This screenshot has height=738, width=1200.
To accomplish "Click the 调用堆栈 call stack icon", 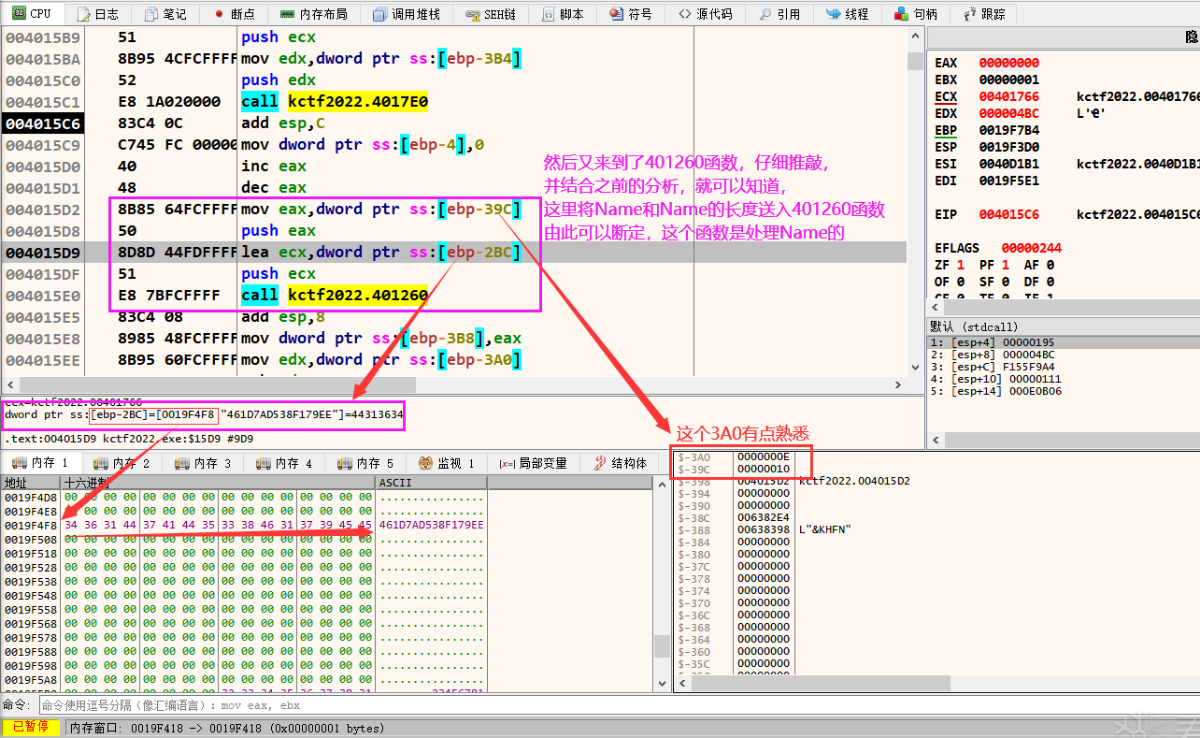I will (x=380, y=14).
